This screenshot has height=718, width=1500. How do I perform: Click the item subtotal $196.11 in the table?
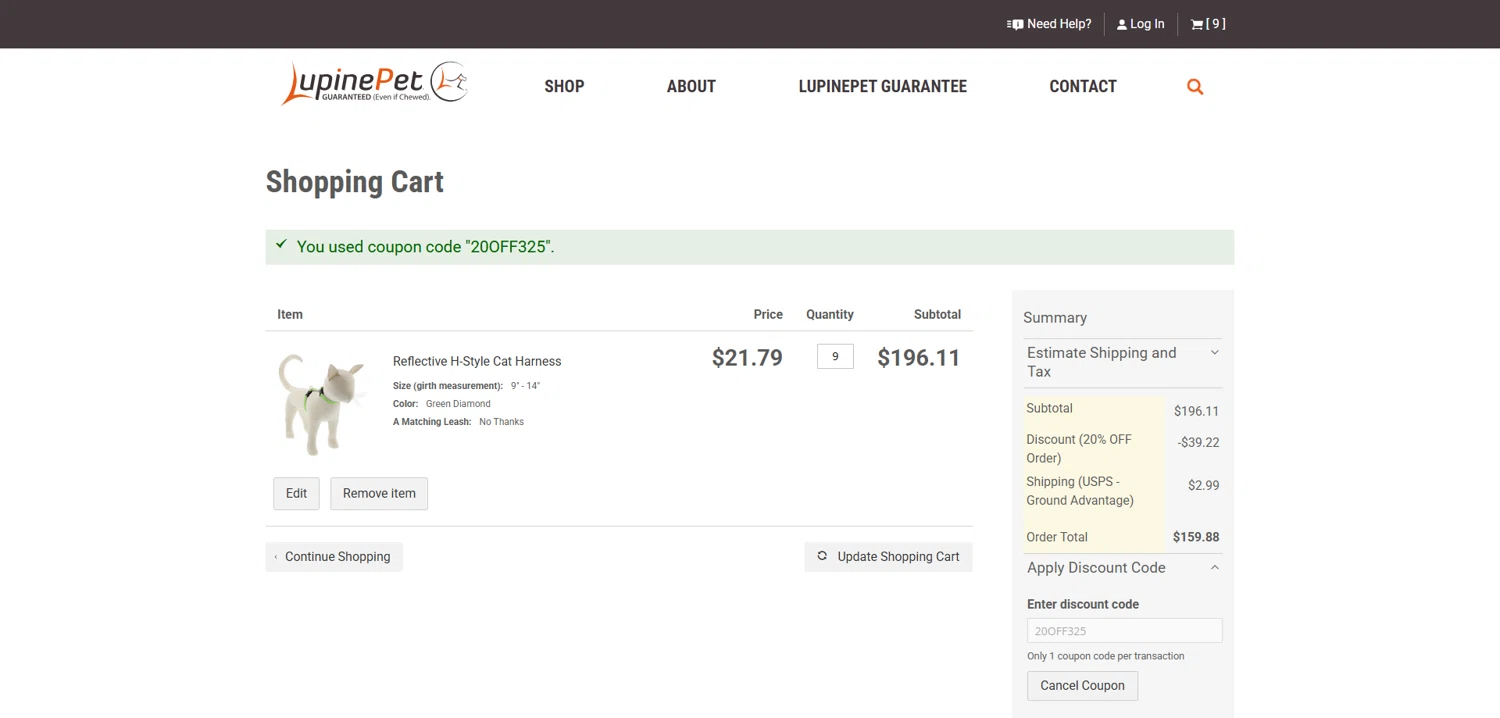pos(919,358)
